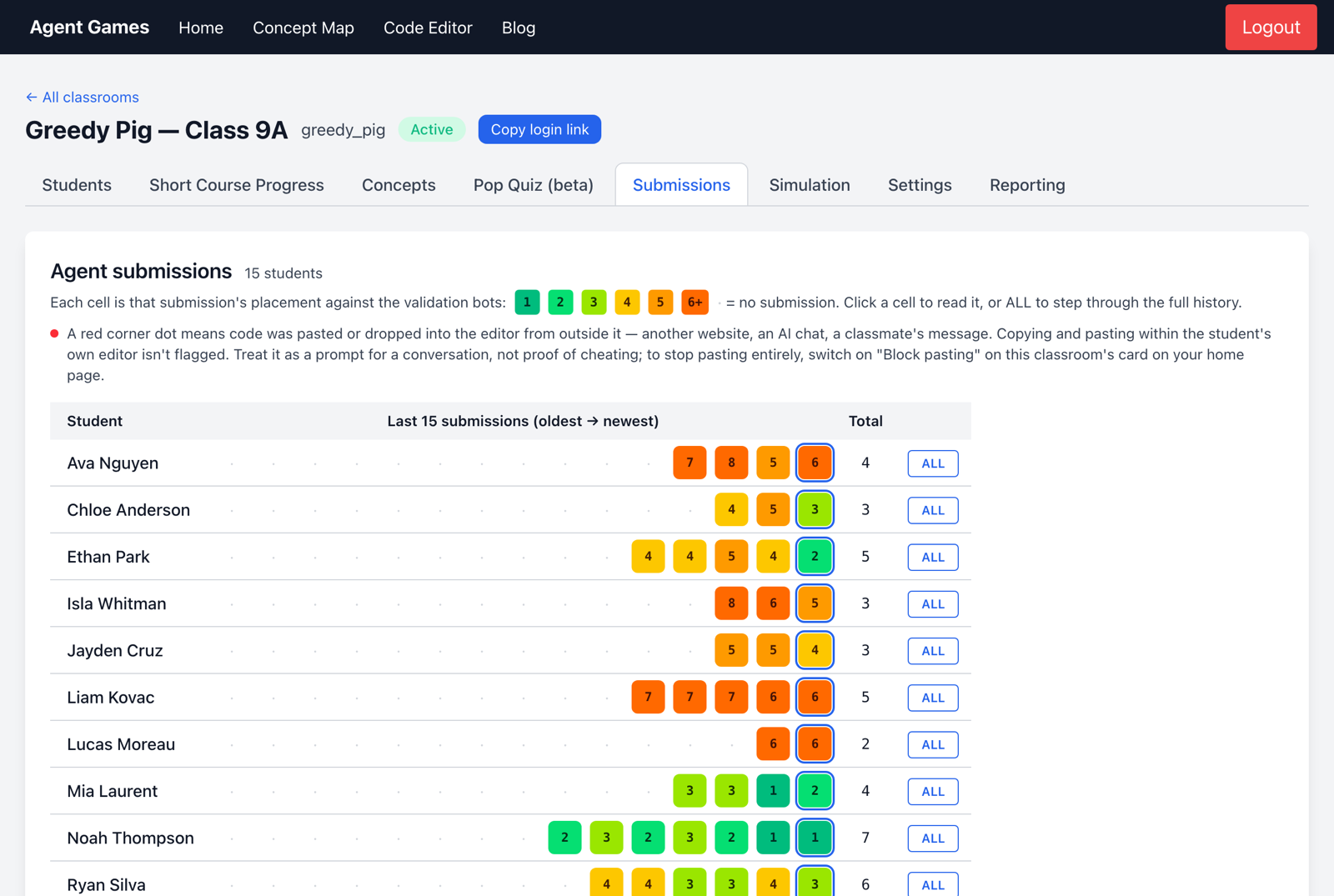View ALL submissions for Liam Kovac

coord(933,698)
